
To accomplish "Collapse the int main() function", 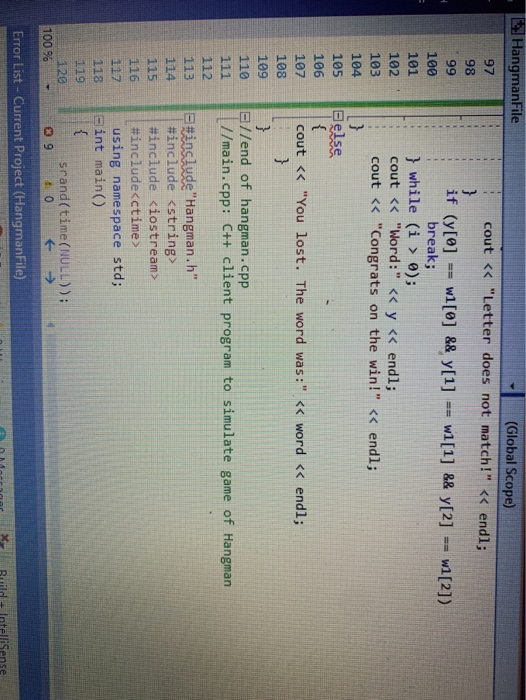I will click(x=99, y=121).
